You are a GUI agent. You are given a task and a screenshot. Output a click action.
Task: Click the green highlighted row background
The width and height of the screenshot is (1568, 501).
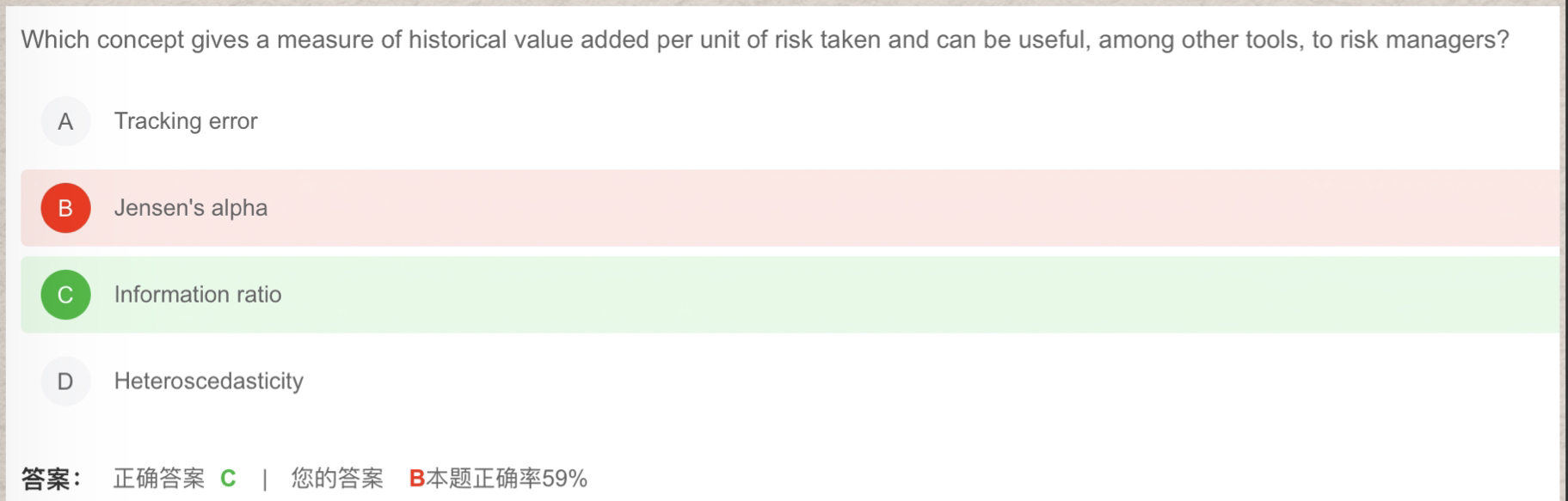point(860,295)
